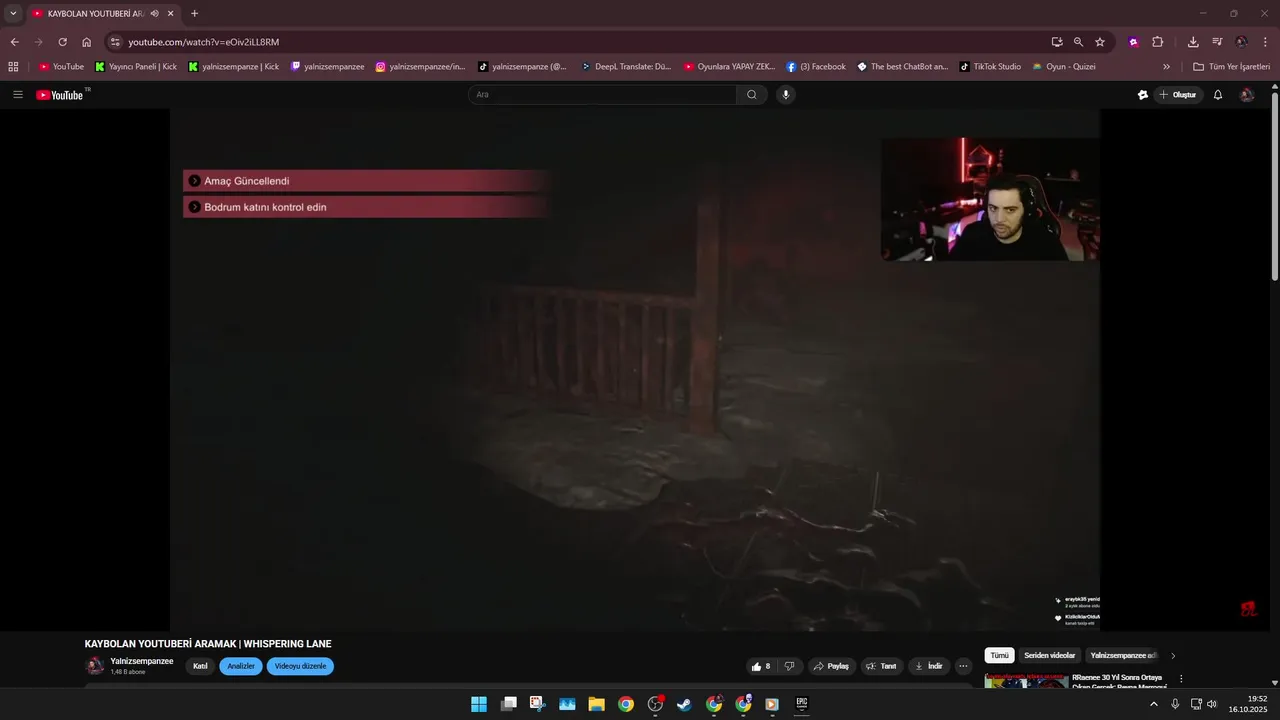Image resolution: width=1280 pixels, height=720 pixels.
Task: Open YouTube bookmark
Action: click(x=62, y=67)
